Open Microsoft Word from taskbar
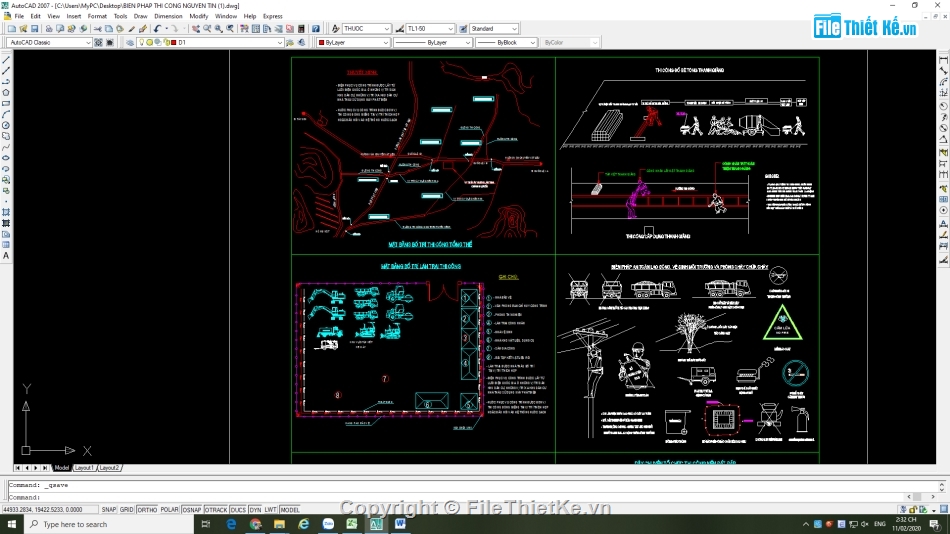Image resolution: width=950 pixels, height=534 pixels. pos(400,524)
